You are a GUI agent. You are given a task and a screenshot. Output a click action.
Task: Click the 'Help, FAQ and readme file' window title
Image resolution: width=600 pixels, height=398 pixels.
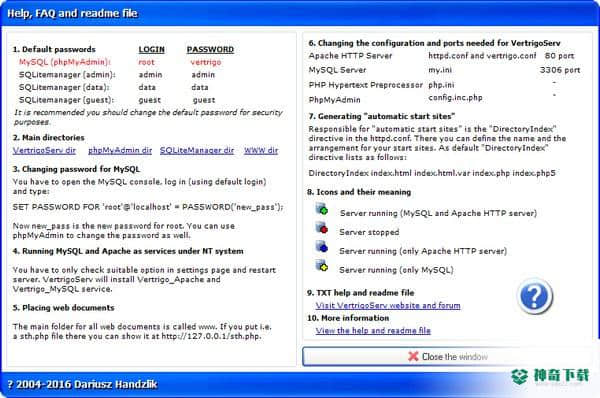pos(72,13)
